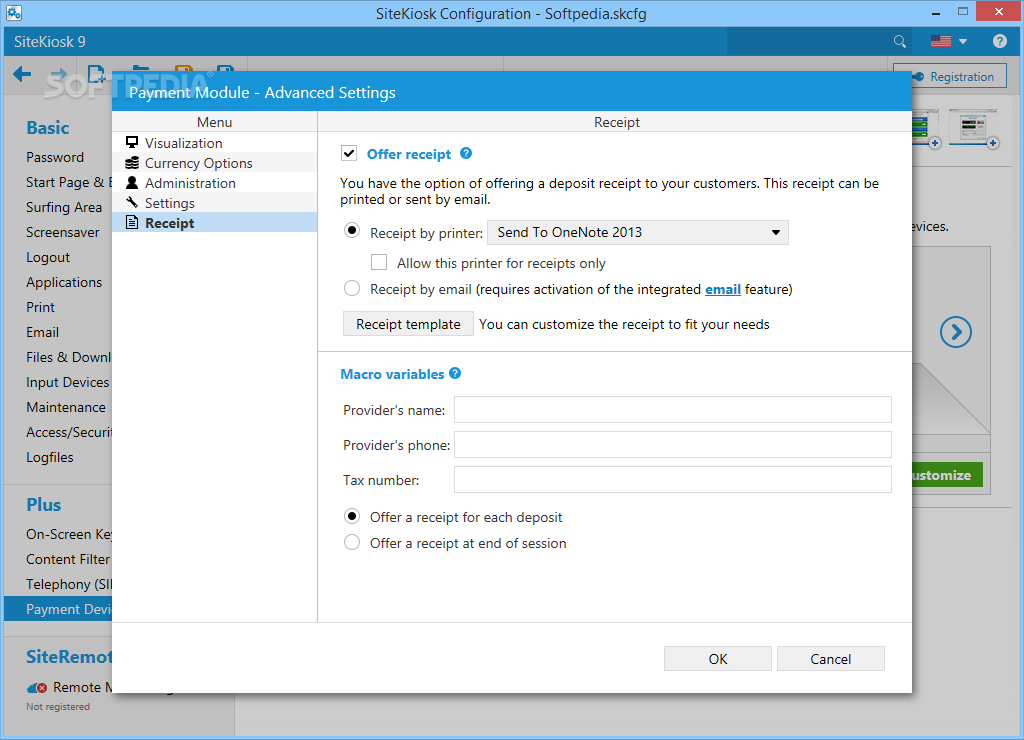Open Start Page & Browser in the sidebar

pos(69,182)
